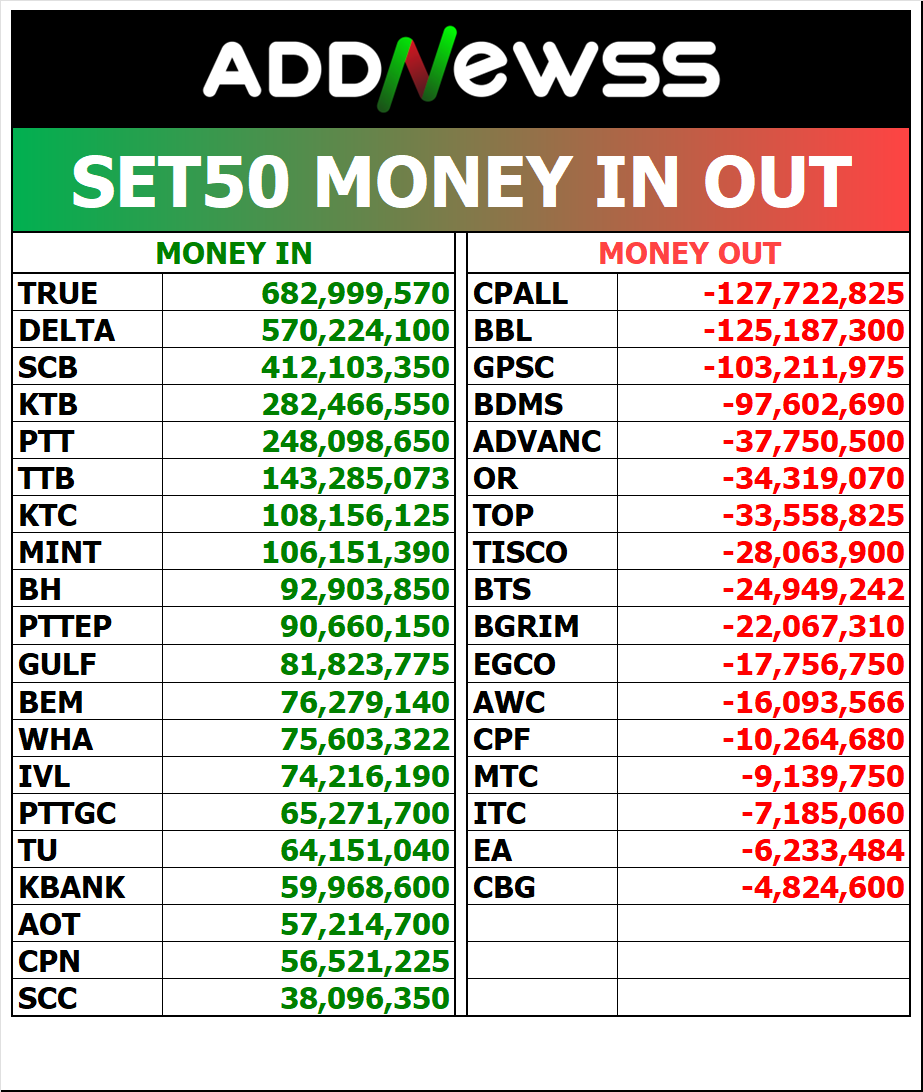The width and height of the screenshot is (923, 1092).
Task: Select the MONEY OUT column header
Action: point(689,254)
